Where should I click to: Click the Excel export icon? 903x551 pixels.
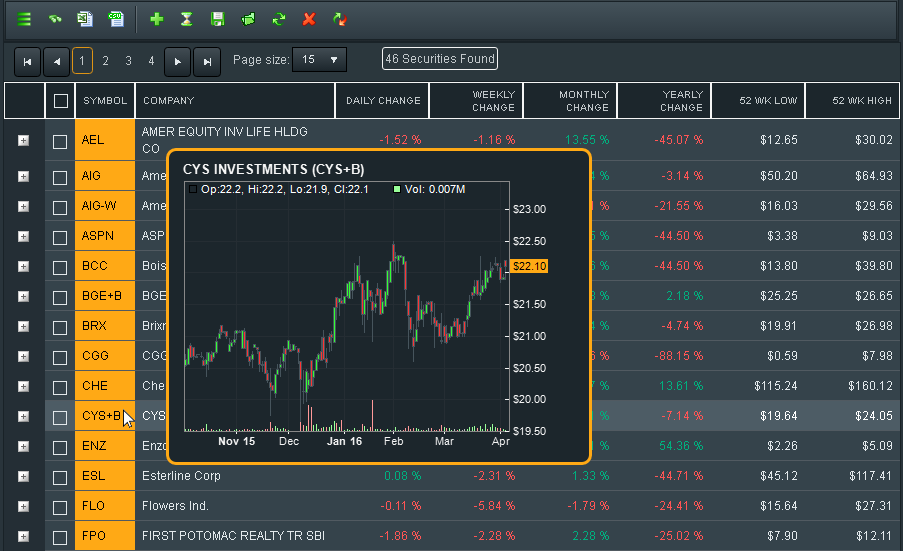tap(86, 19)
